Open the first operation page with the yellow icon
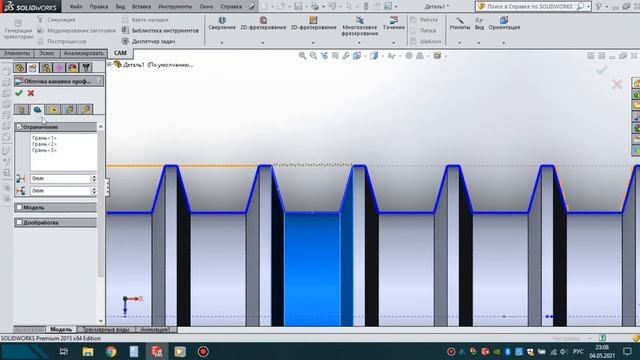Viewport: 640px width, 360px height. 21,109
